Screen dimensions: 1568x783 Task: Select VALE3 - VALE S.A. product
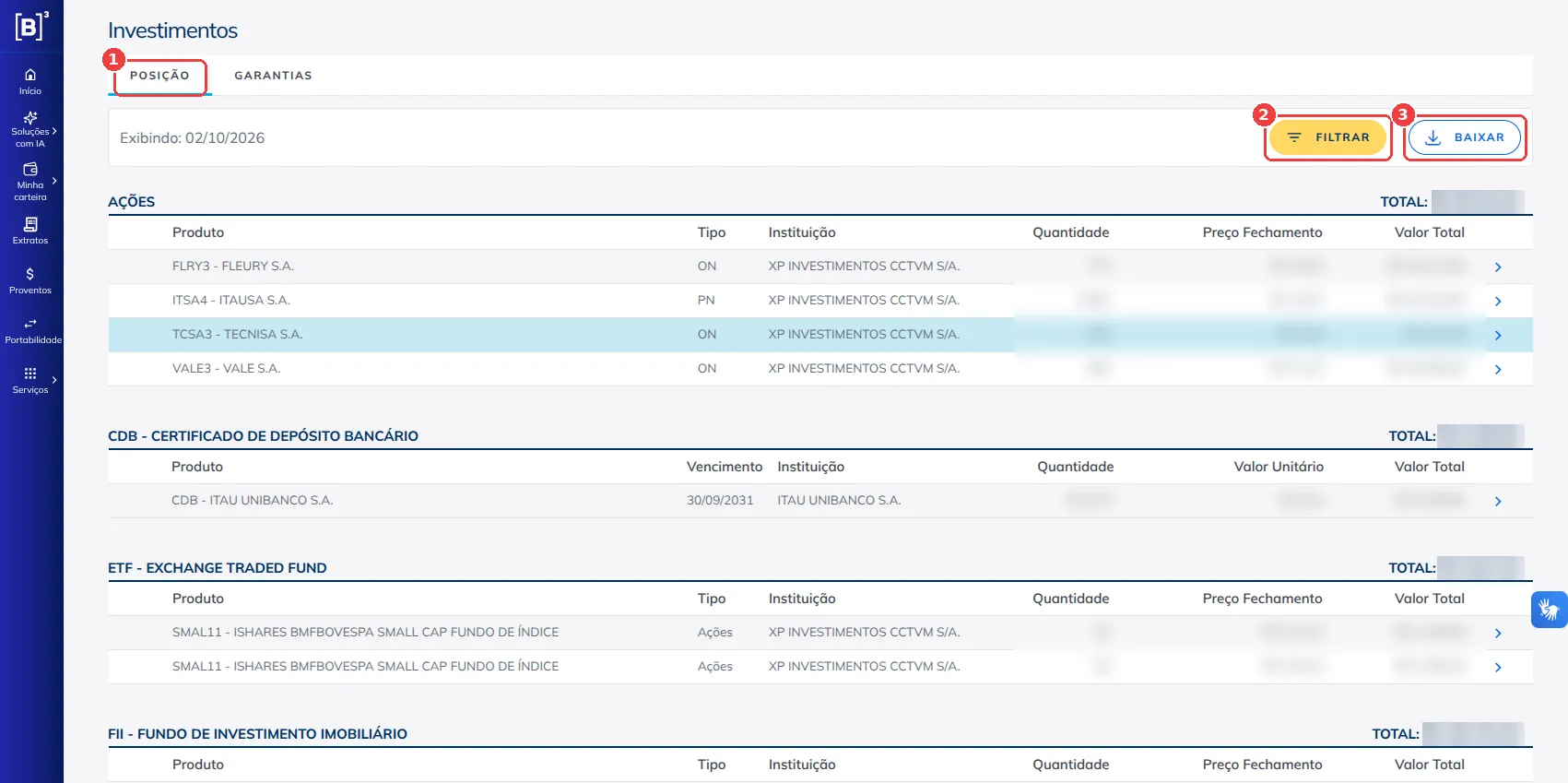coord(227,368)
